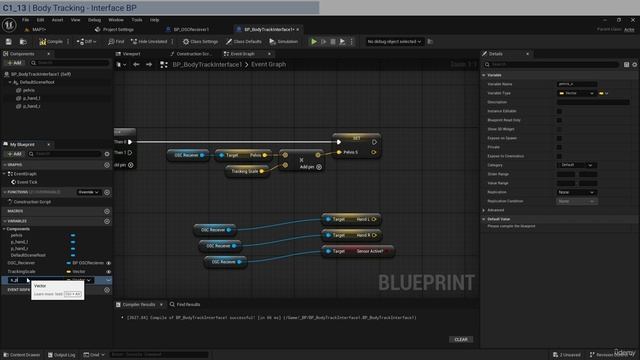Click Add in the Components panel
This screenshot has width=640, height=360.
[14, 63]
